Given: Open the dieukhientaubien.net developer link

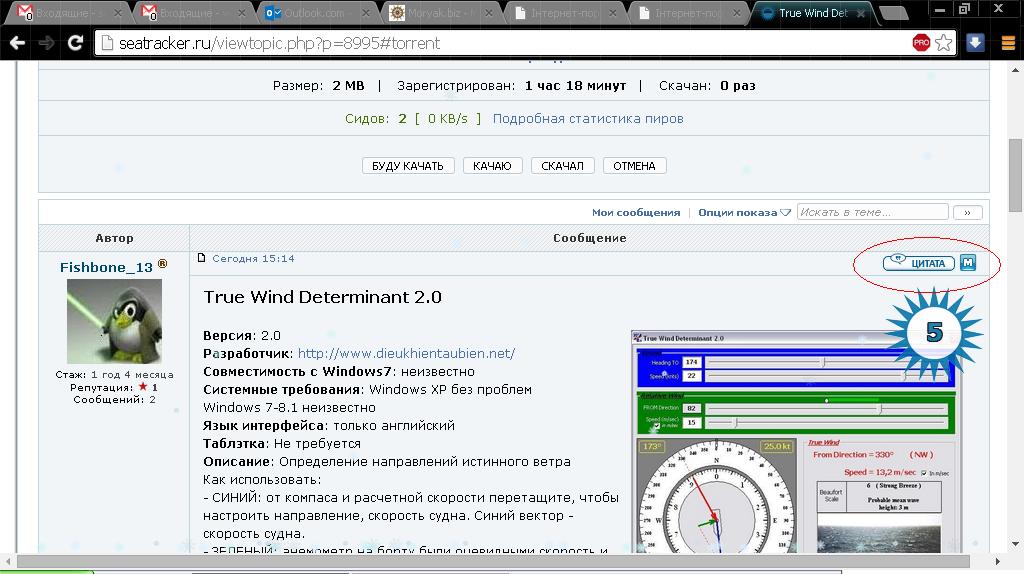Looking at the screenshot, I should [406, 353].
